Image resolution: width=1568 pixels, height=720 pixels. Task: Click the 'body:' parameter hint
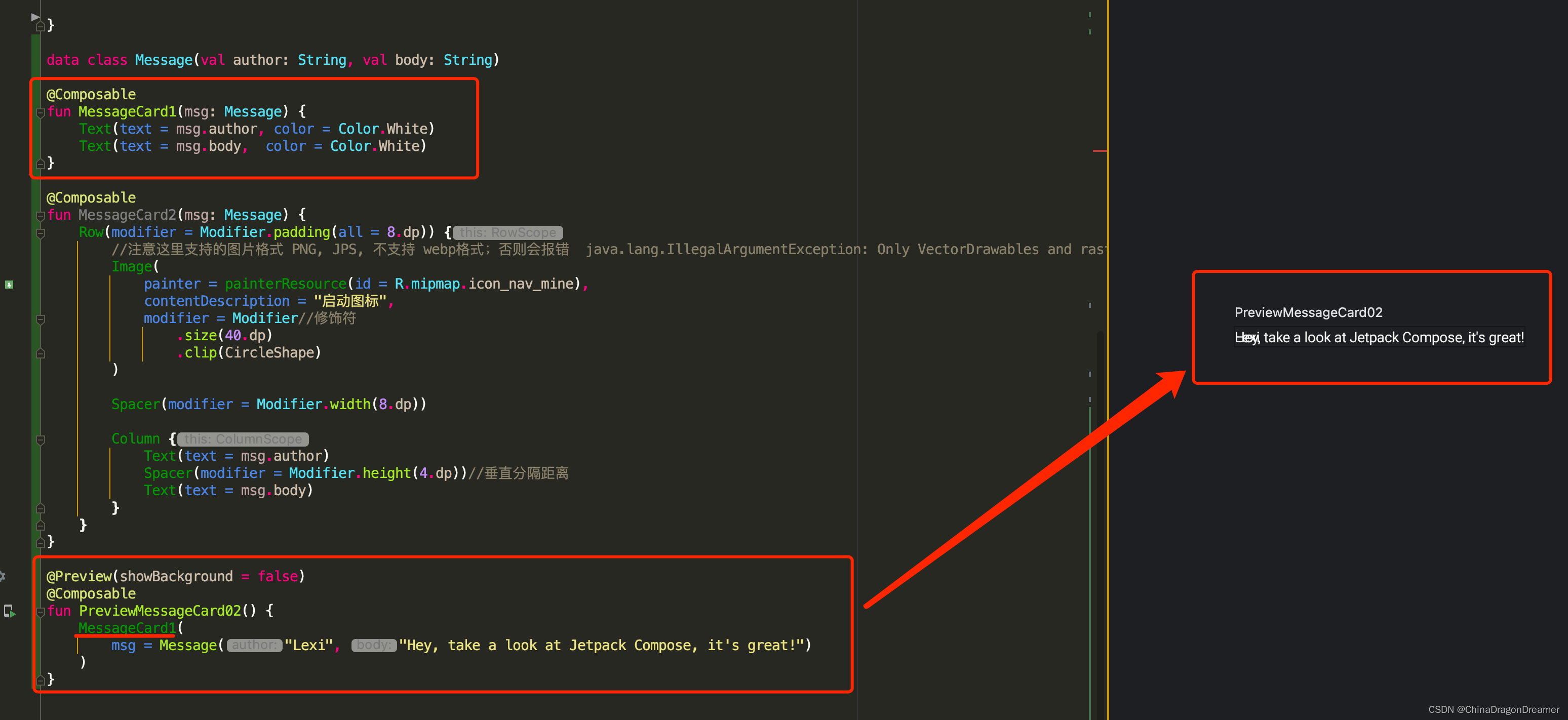pos(374,645)
